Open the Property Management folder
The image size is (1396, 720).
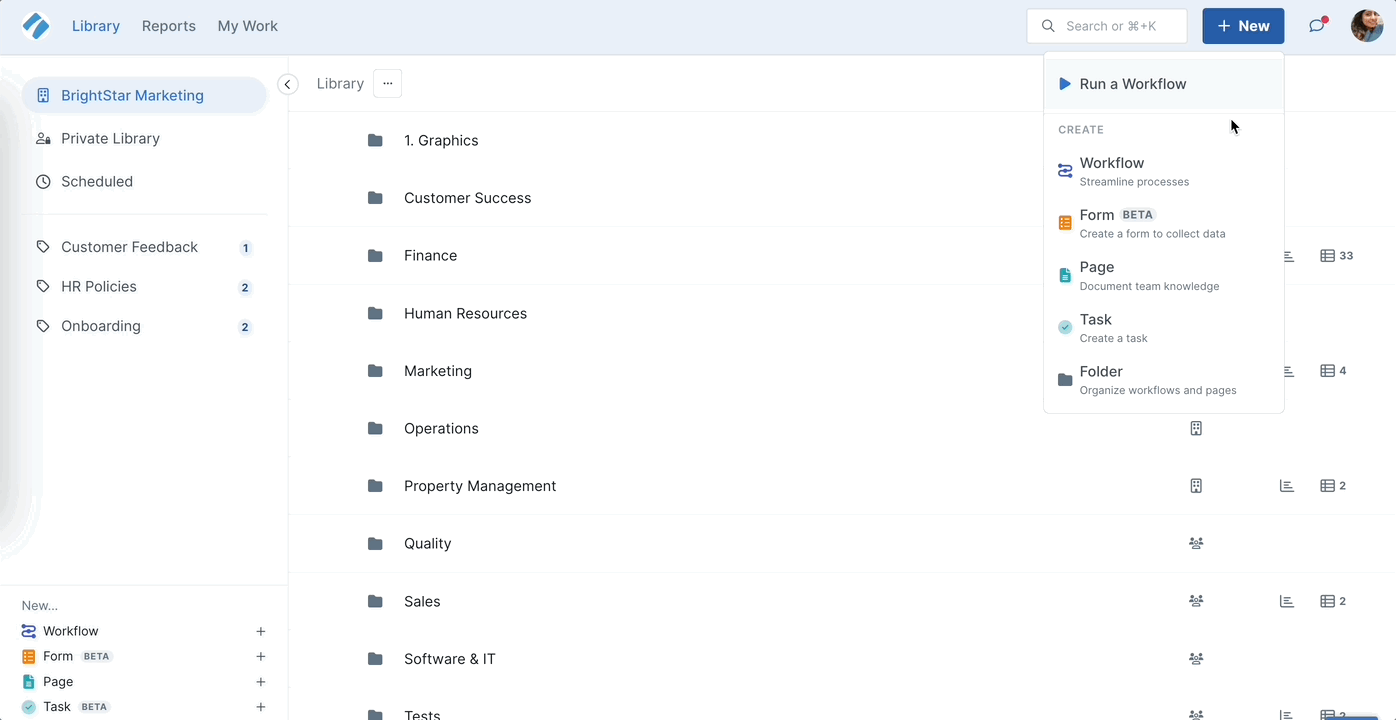click(x=480, y=486)
